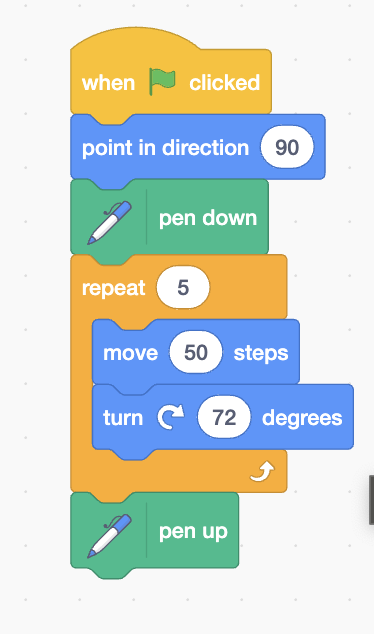
Task: Click the 'clicked' word on hat block
Action: click(x=224, y=83)
